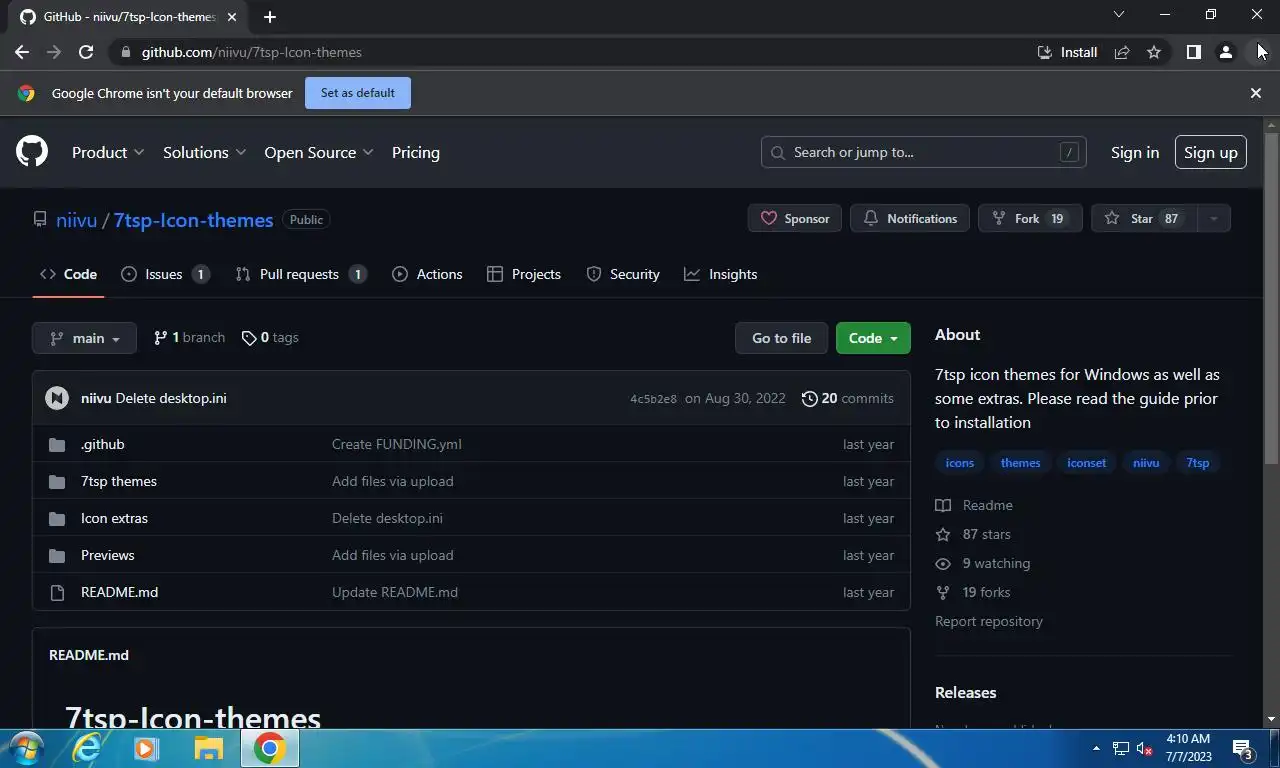Focus the Search or jump to field

pos(924,152)
